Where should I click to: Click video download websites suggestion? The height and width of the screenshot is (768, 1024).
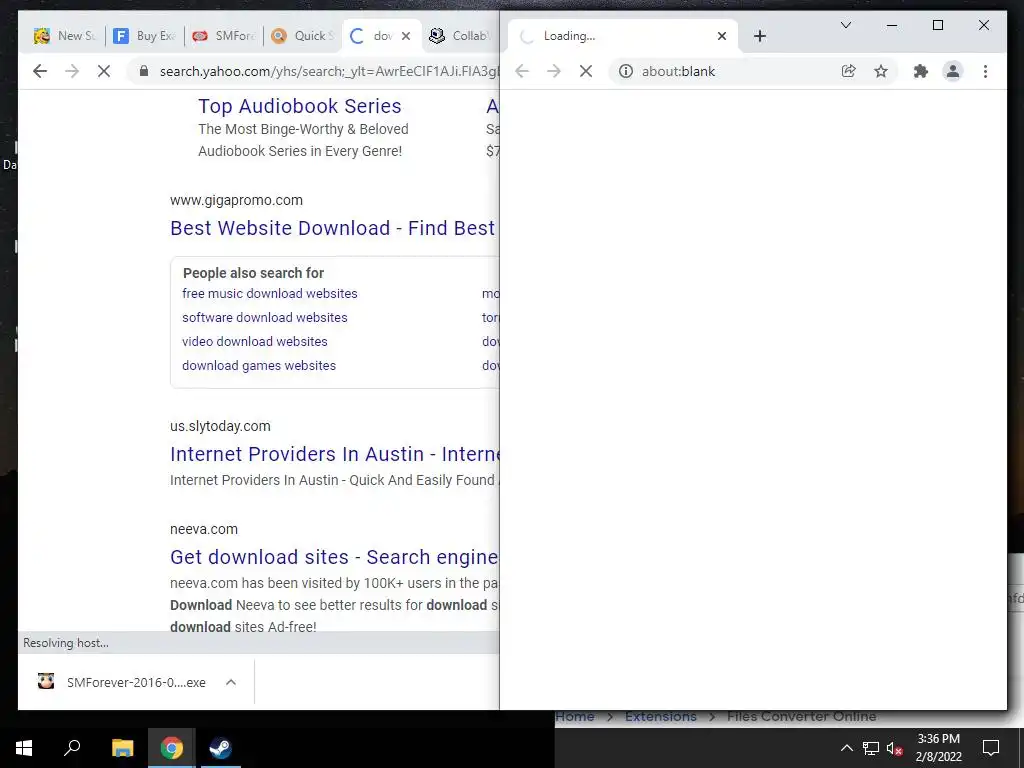pyautogui.click(x=255, y=342)
